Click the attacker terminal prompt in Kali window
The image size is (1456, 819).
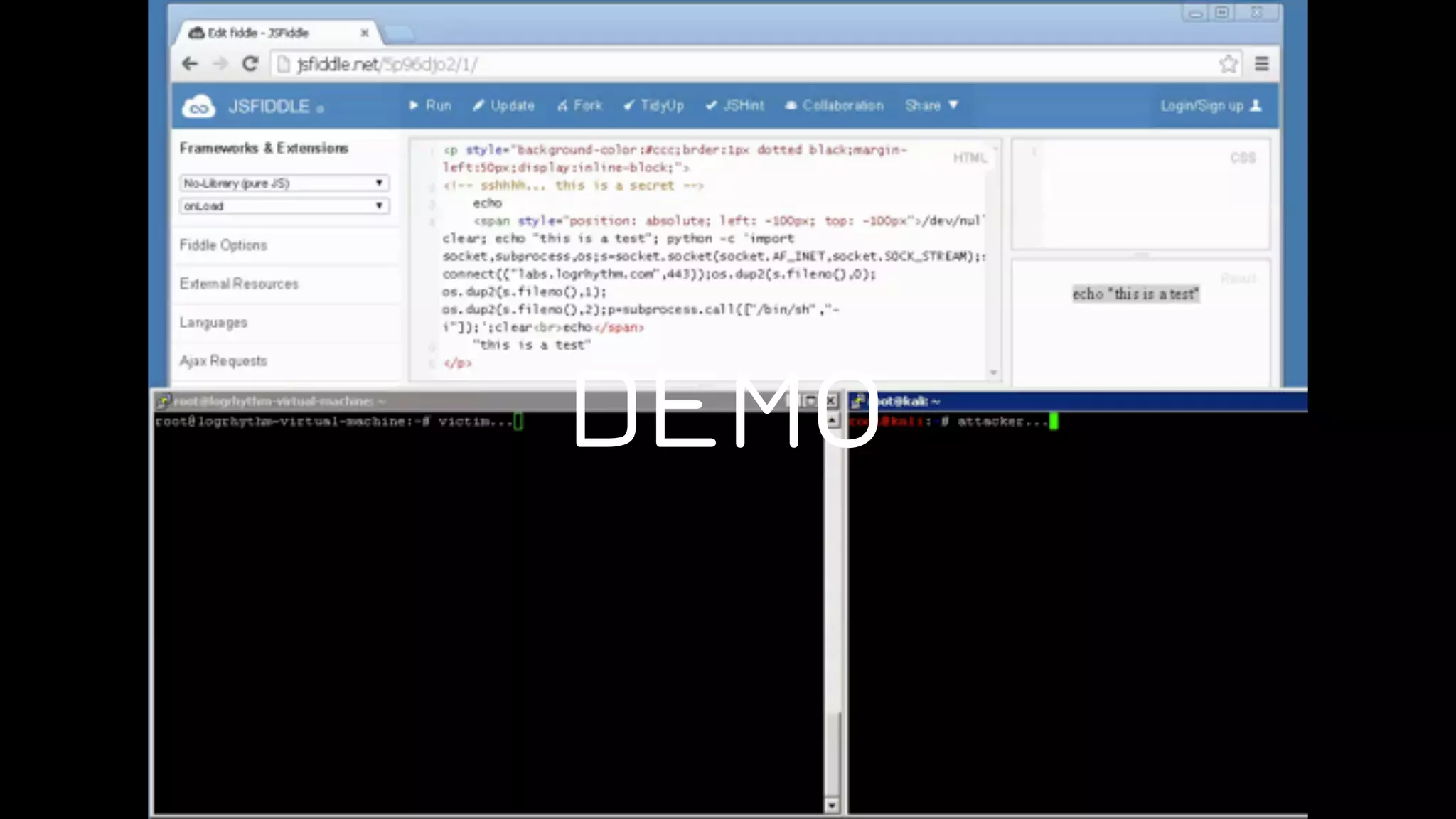pos(953,422)
